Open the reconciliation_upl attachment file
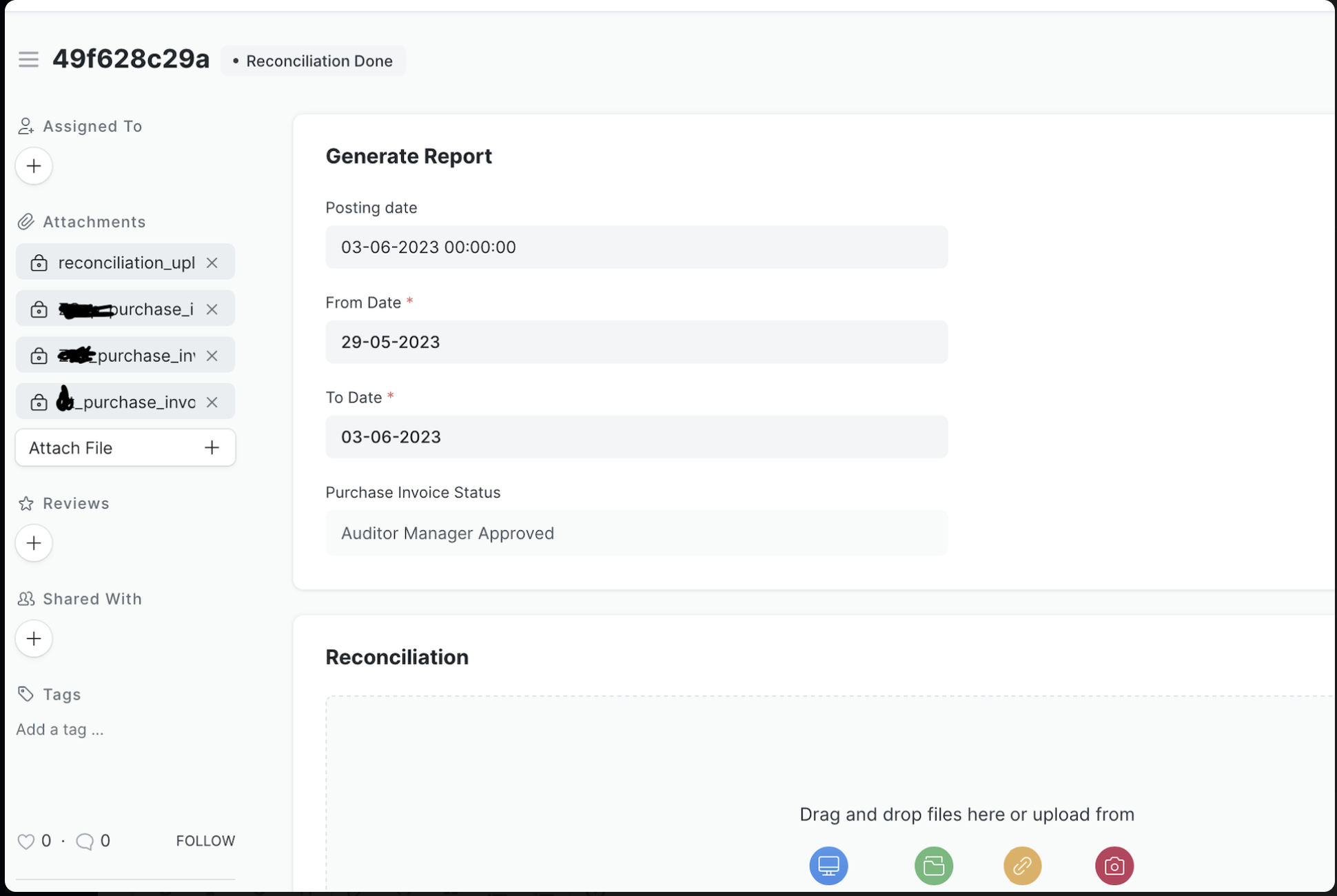 (126, 263)
